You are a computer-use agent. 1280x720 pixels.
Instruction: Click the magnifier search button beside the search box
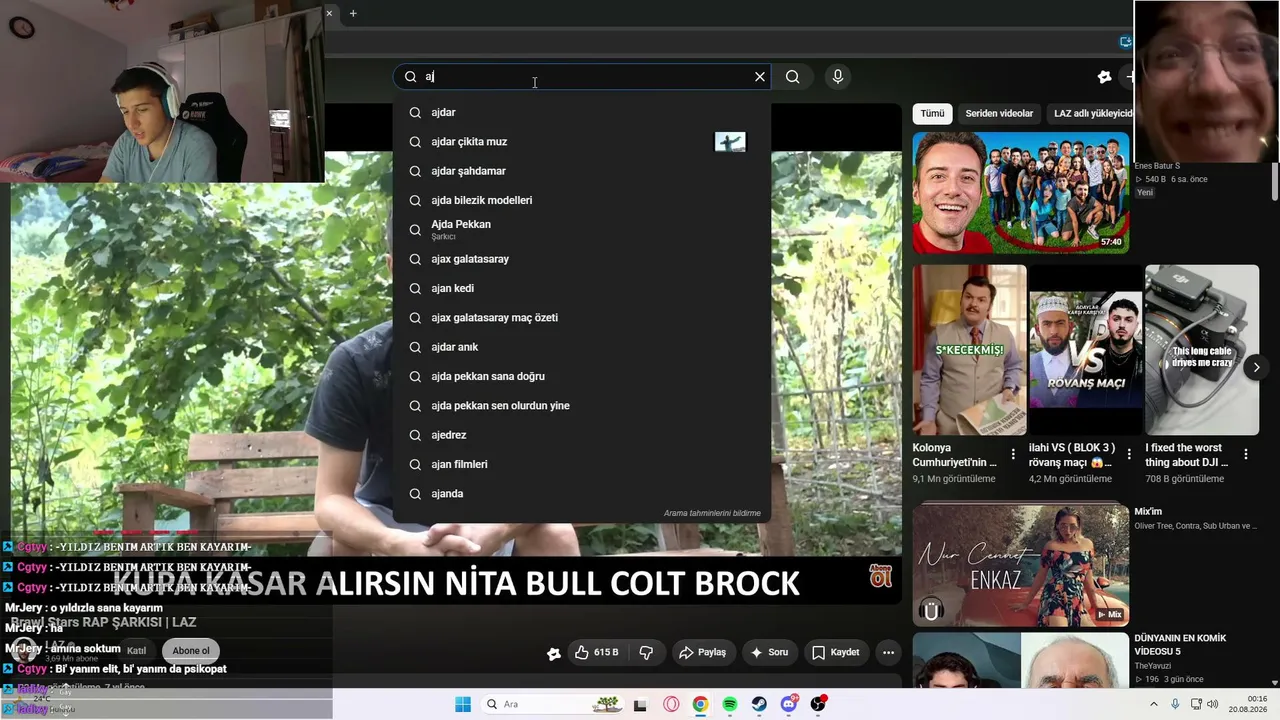(792, 77)
